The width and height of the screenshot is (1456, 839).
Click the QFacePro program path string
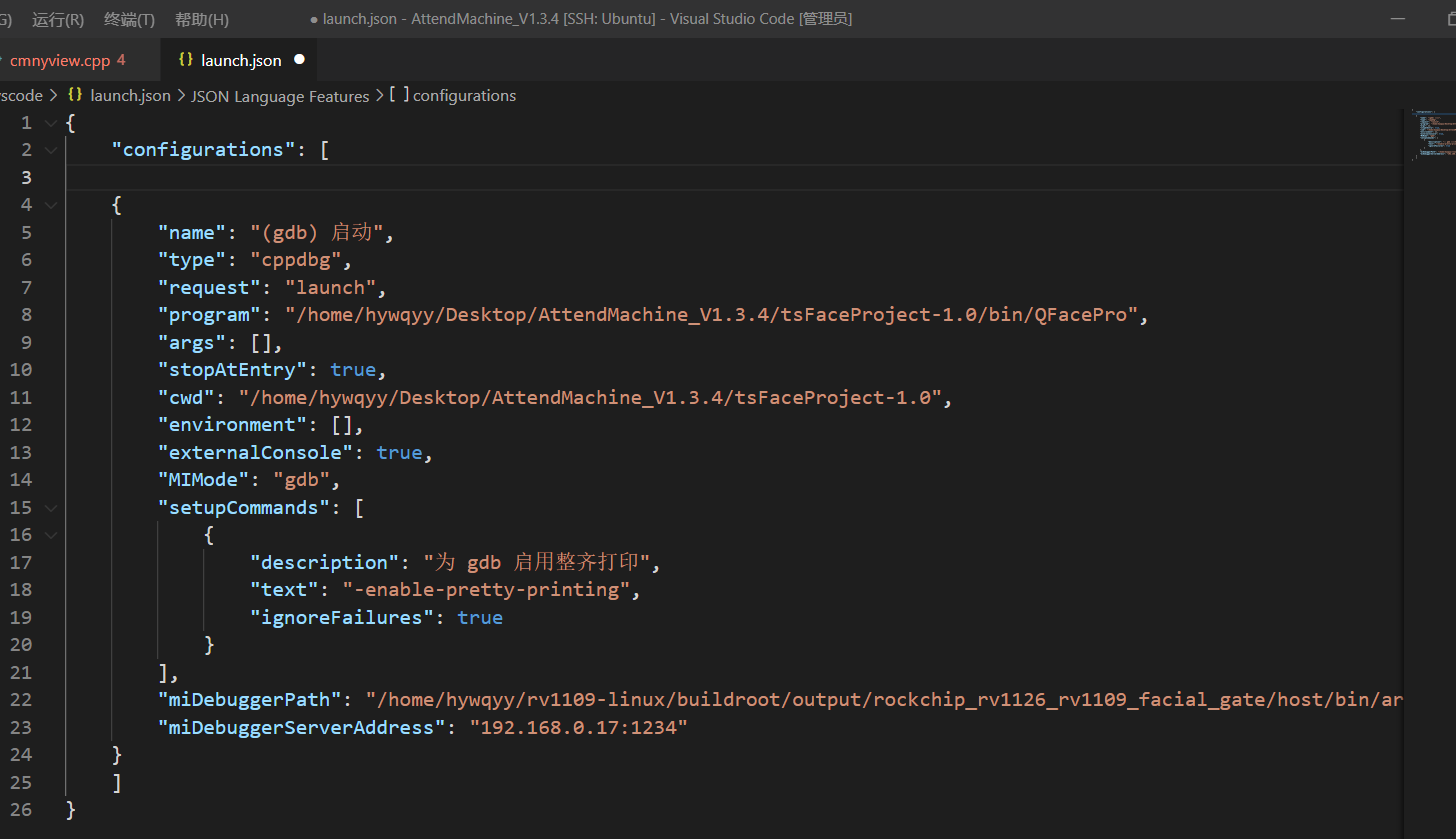[712, 315]
